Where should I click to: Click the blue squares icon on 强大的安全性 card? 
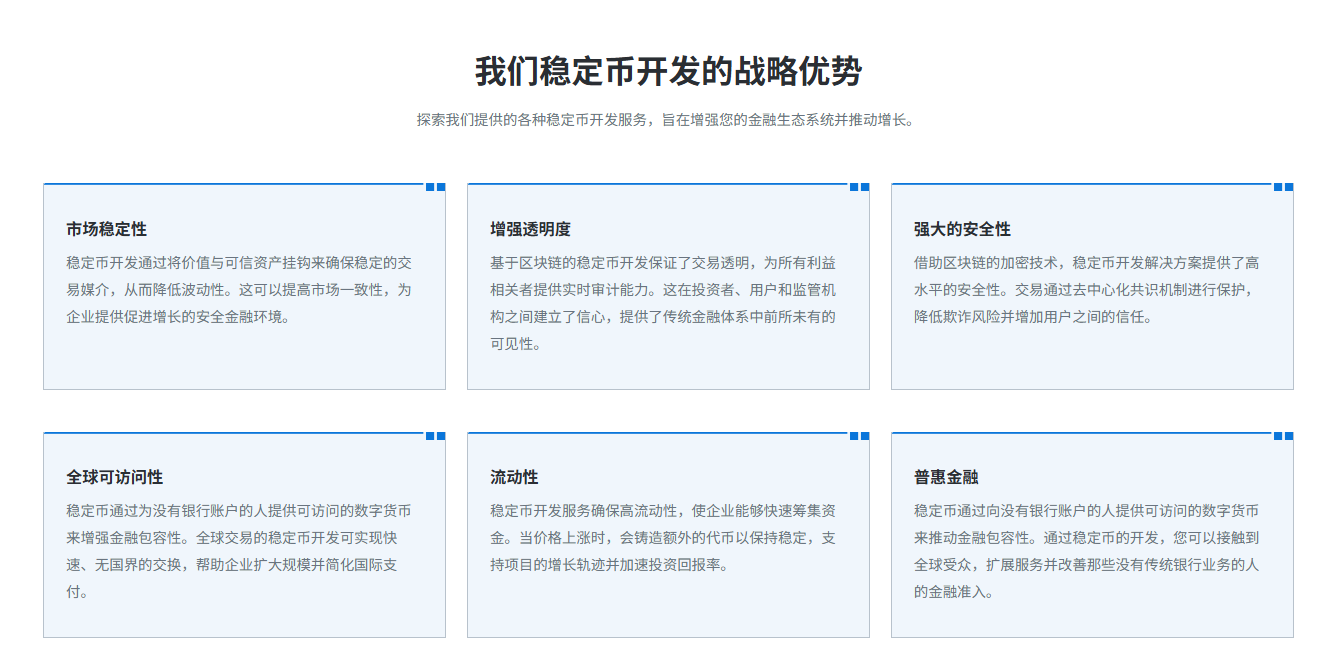(x=1283, y=187)
